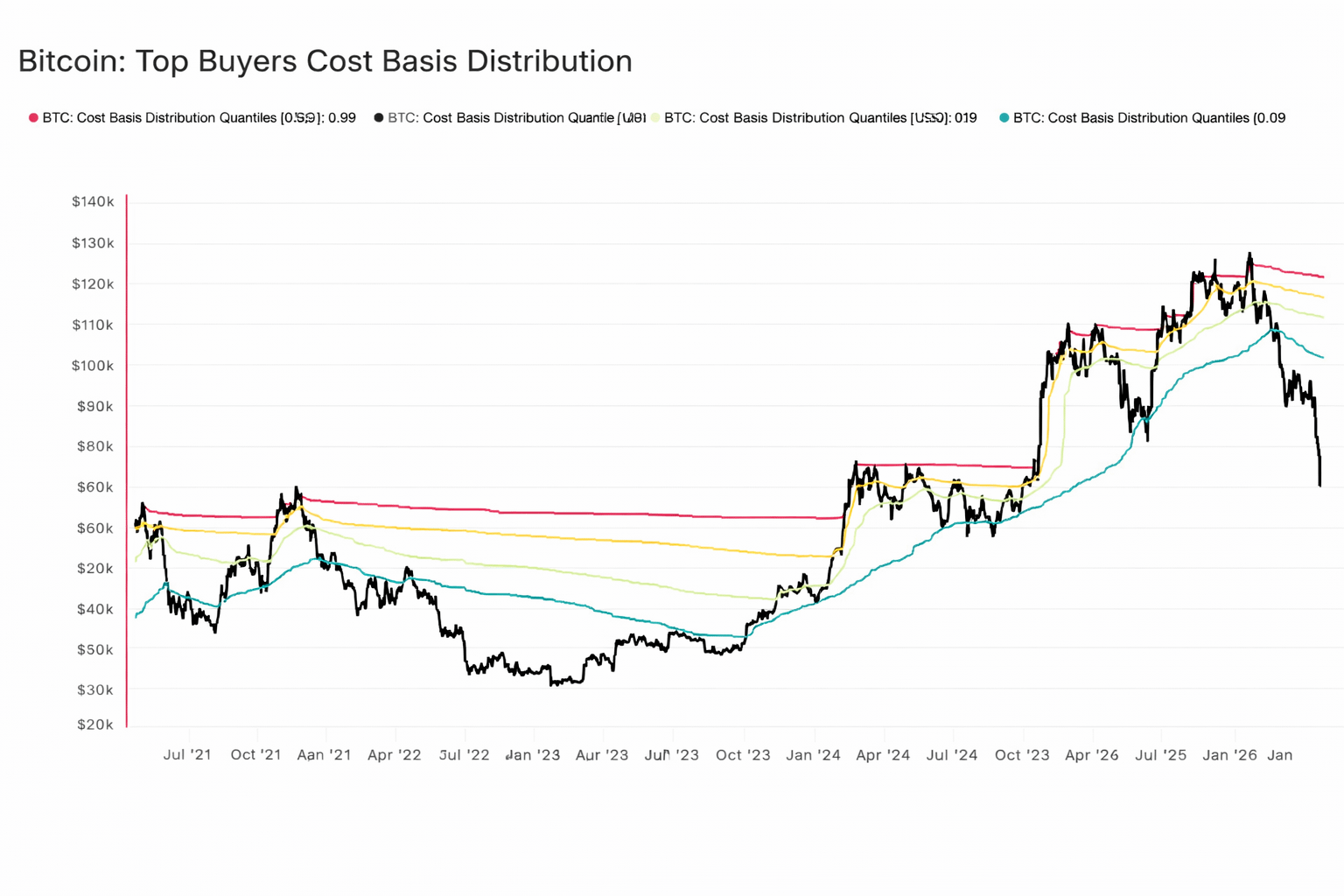Click the $40k y-axis label
Viewport: 1344px width, 896px height.
(95, 609)
